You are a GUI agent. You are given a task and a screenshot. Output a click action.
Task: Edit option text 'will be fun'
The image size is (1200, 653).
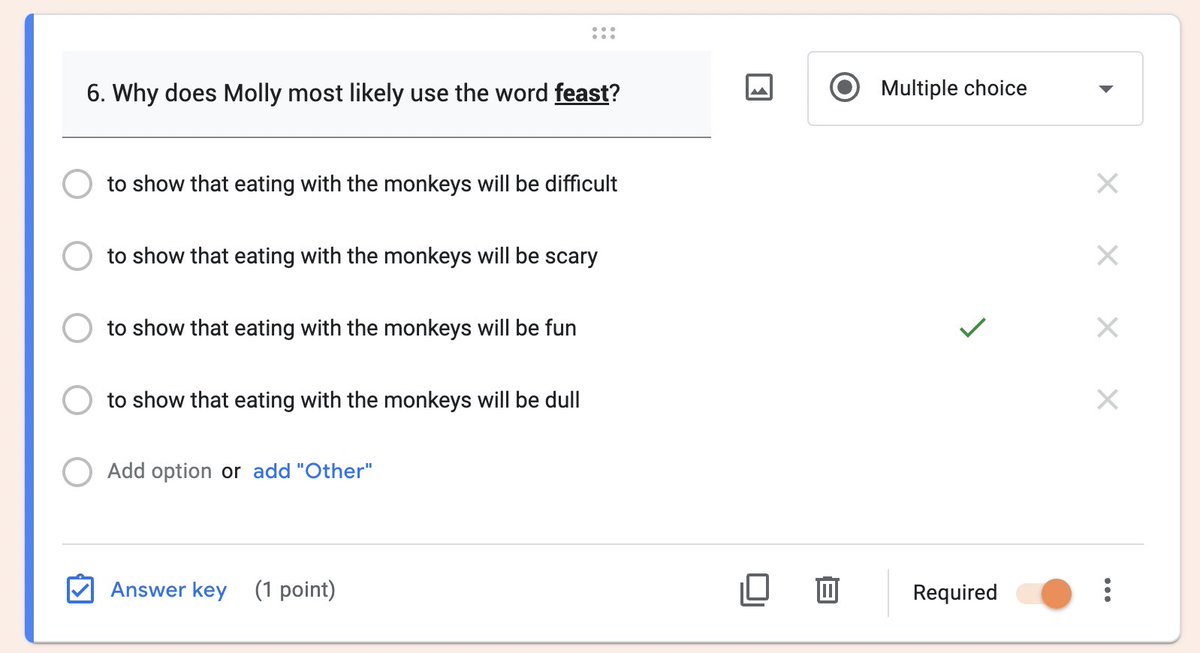coord(342,328)
